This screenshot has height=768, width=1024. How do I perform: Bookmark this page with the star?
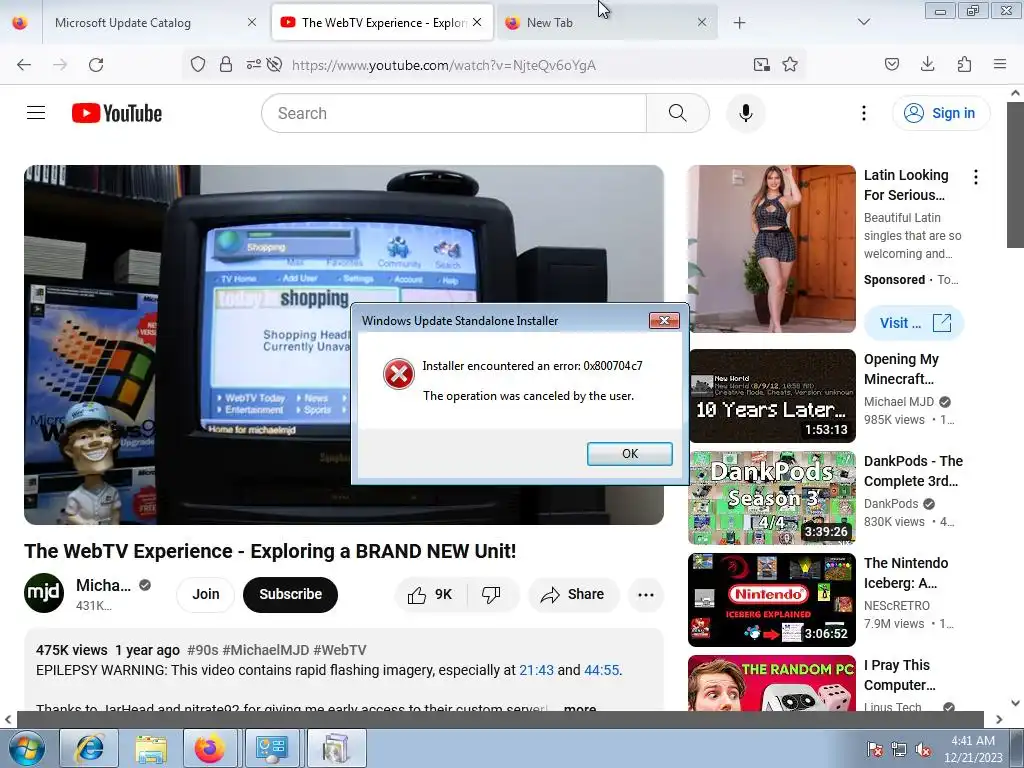coord(790,64)
